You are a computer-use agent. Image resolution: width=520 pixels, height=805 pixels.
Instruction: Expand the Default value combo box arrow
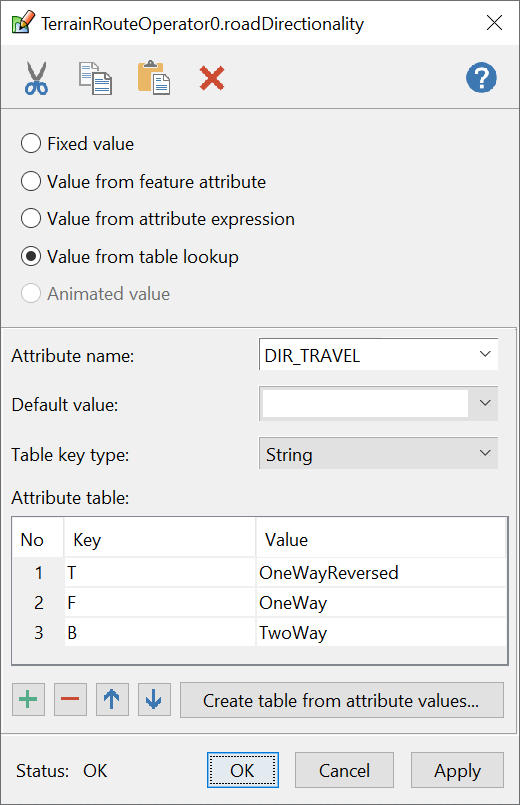[x=485, y=403]
